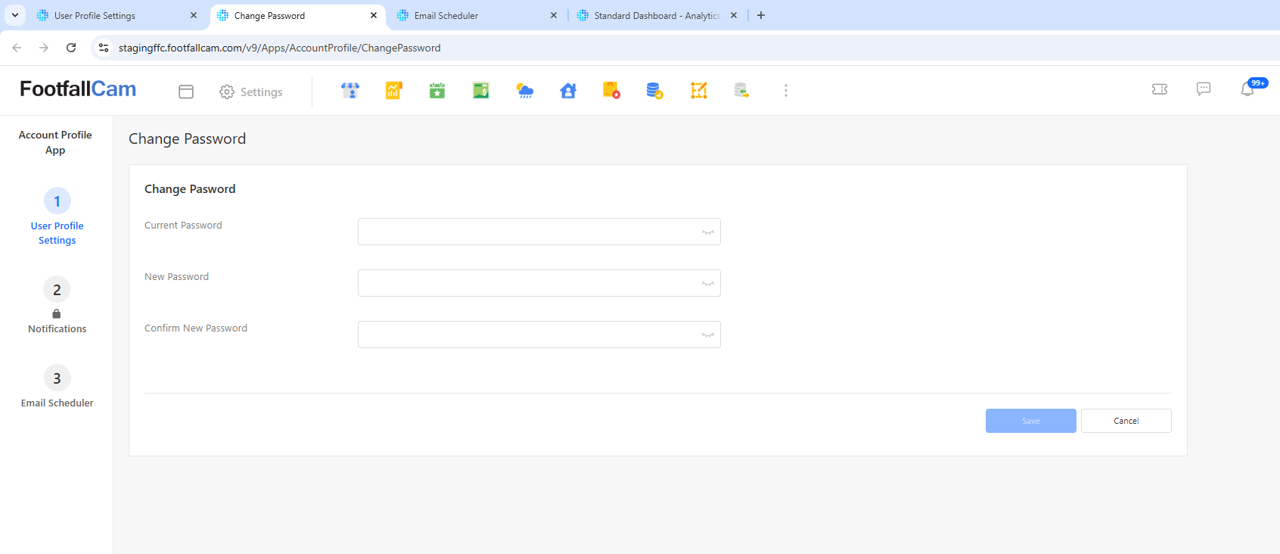This screenshot has height=554, width=1280.
Task: Click the yellow analytics chart icon
Action: (393, 91)
